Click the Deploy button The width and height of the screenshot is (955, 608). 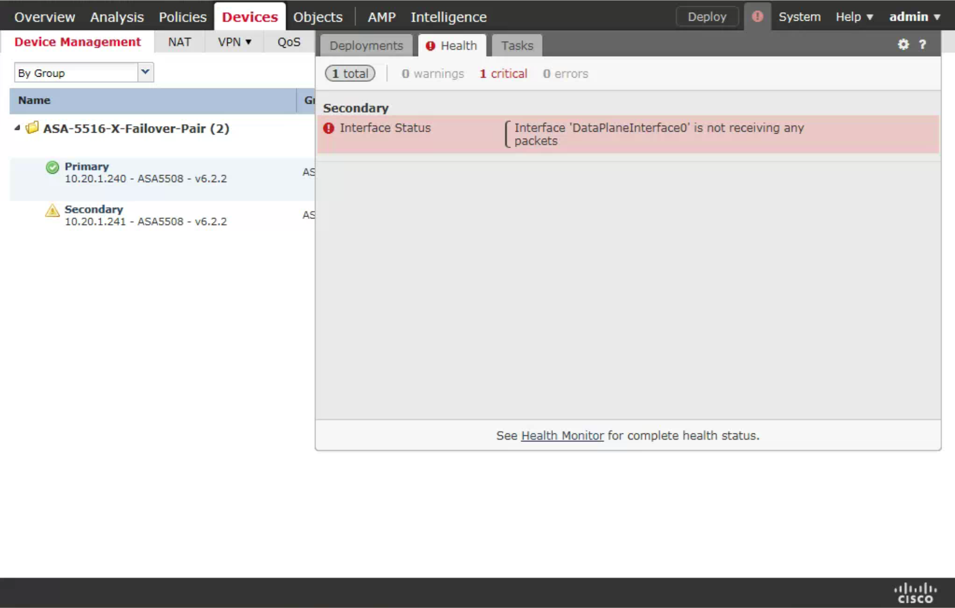(707, 17)
